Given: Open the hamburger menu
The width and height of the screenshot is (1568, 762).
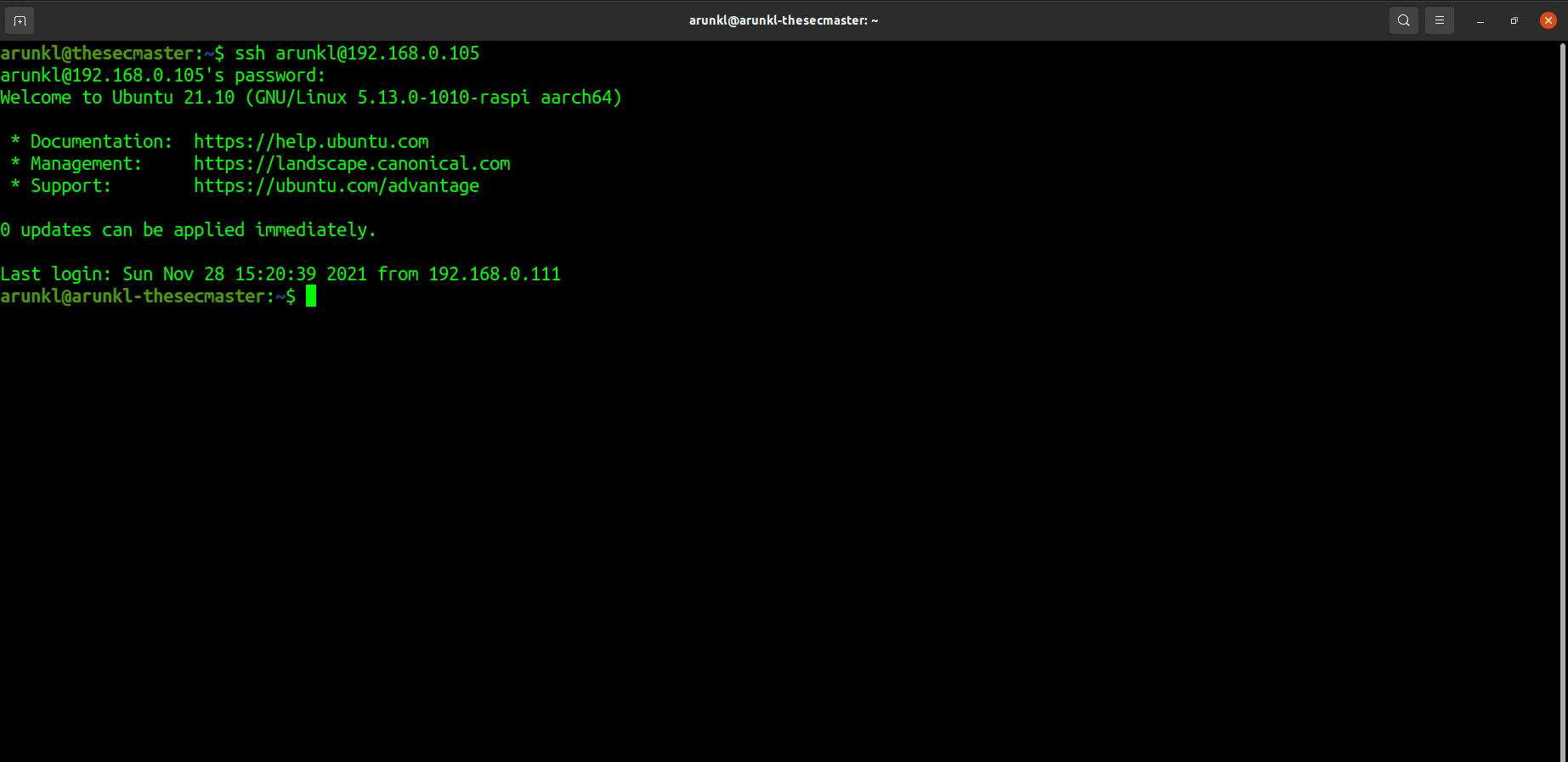Looking at the screenshot, I should coord(1440,20).
